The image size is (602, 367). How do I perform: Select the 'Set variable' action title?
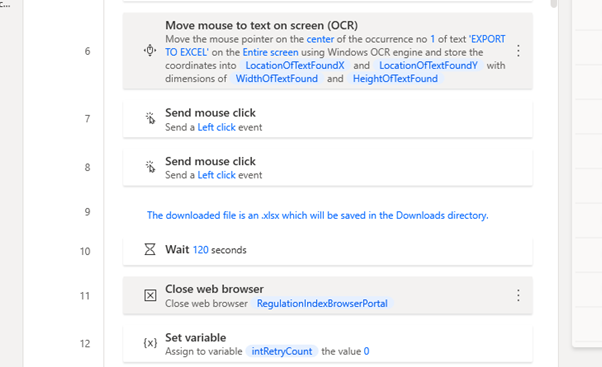195,338
